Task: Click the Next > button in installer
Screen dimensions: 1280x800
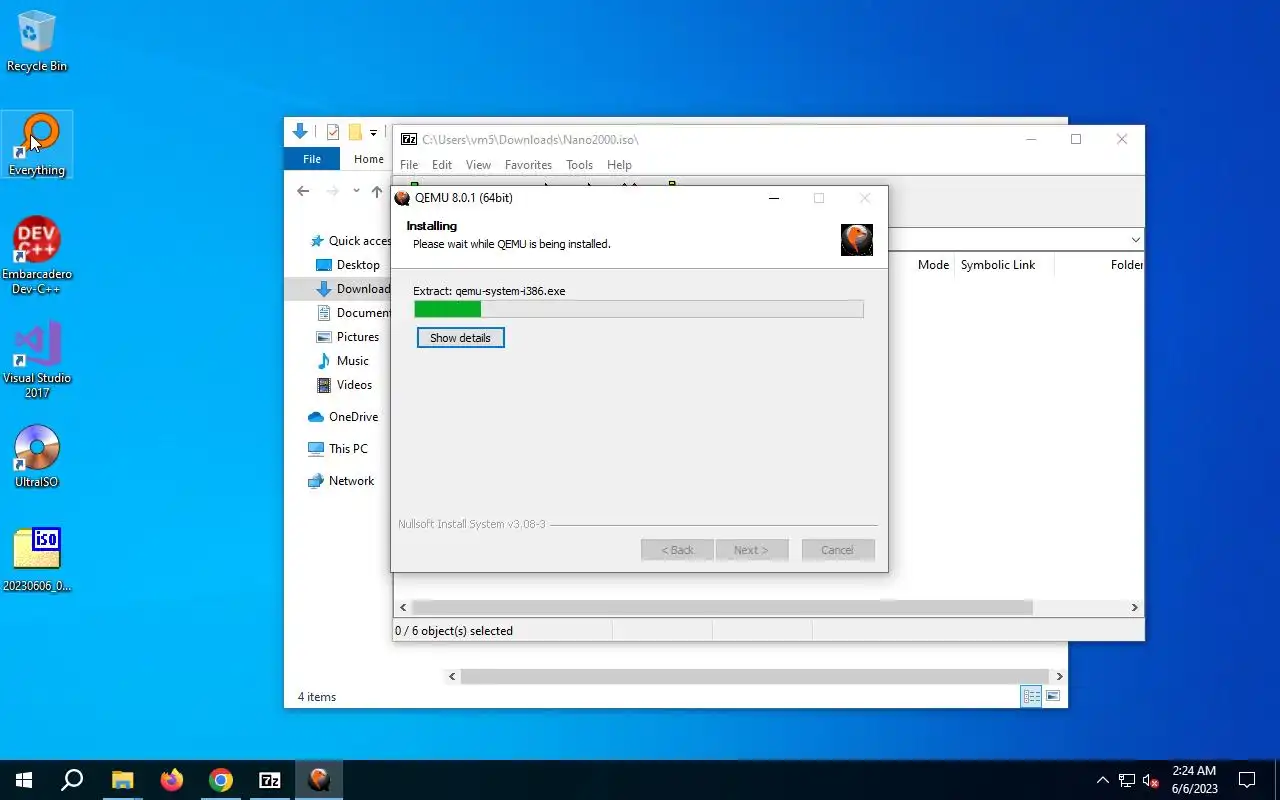Action: click(x=751, y=550)
